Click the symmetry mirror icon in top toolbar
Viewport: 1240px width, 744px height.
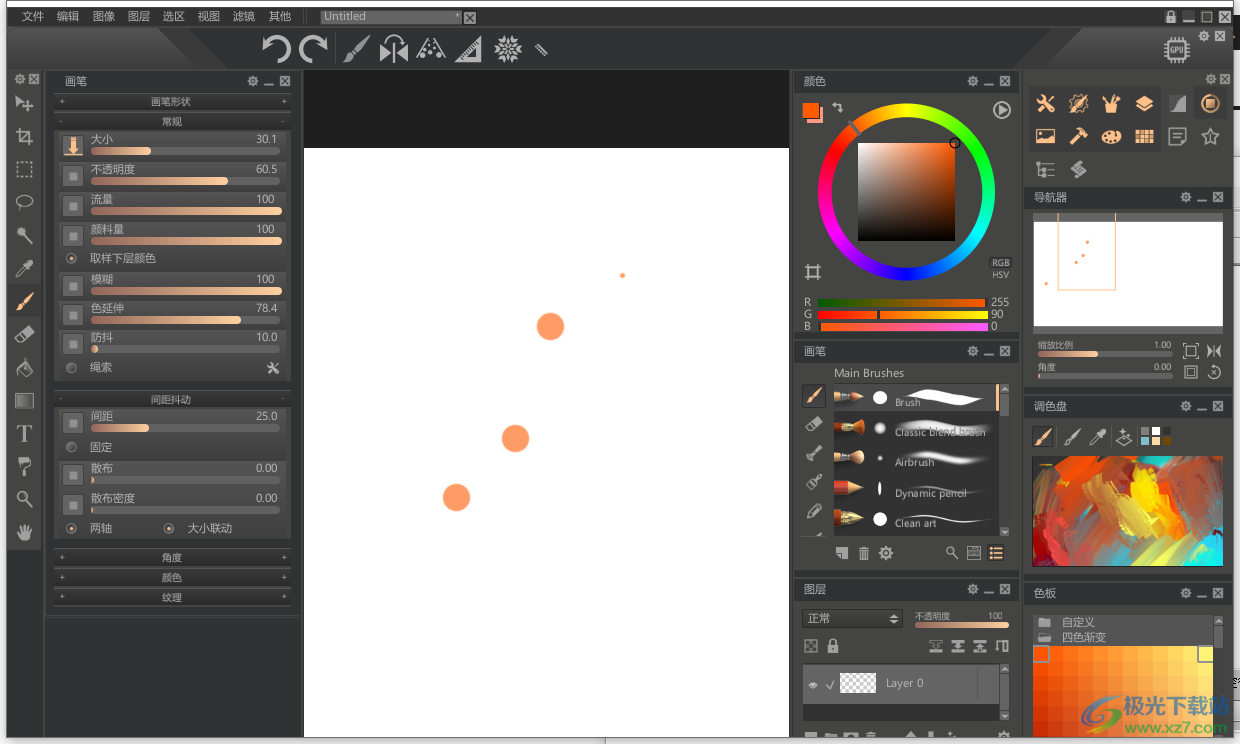394,48
